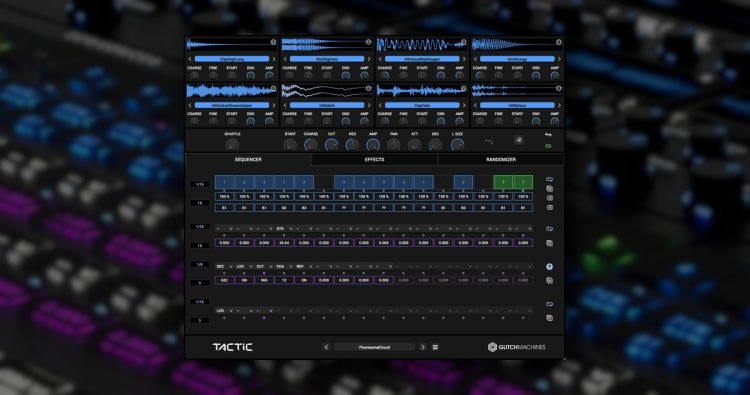Click the round icon on the top-left sample waveform
This screenshot has width=750, height=395.
tap(273, 42)
